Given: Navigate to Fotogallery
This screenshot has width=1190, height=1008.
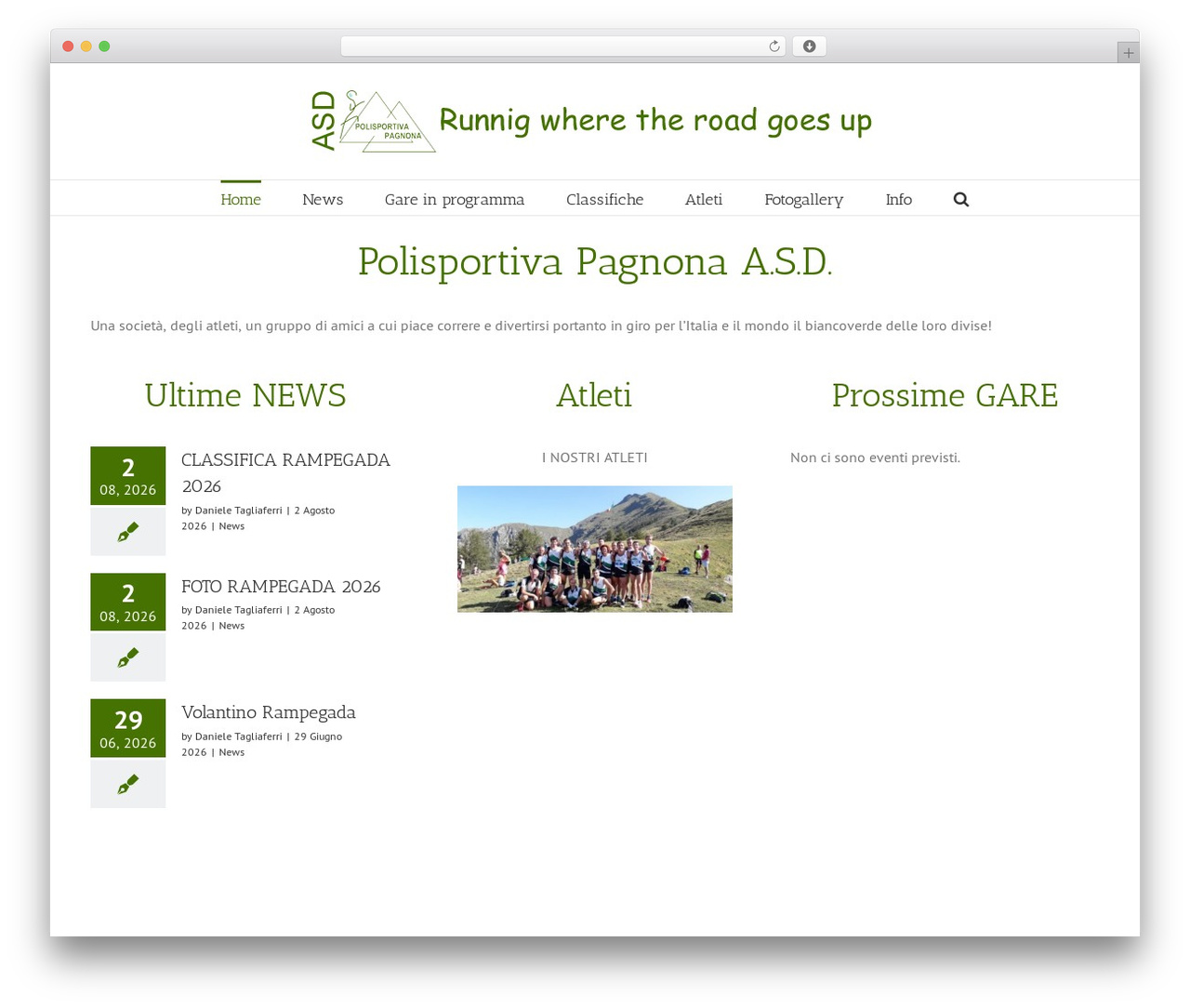Looking at the screenshot, I should tap(803, 199).
